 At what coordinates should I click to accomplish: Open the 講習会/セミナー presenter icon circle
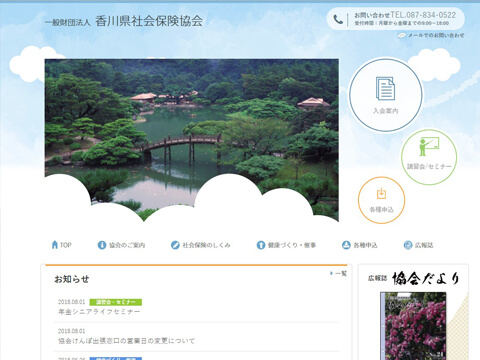point(429,157)
